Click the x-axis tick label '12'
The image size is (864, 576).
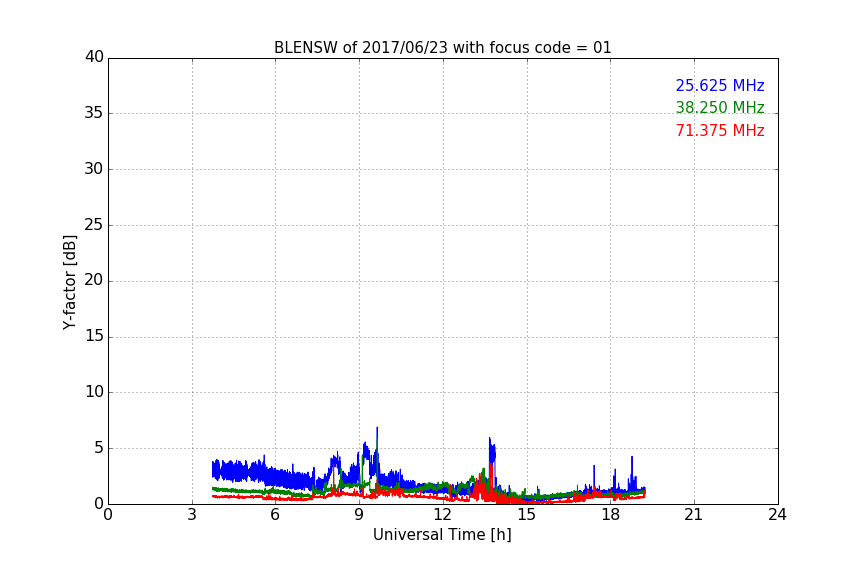pos(443,515)
